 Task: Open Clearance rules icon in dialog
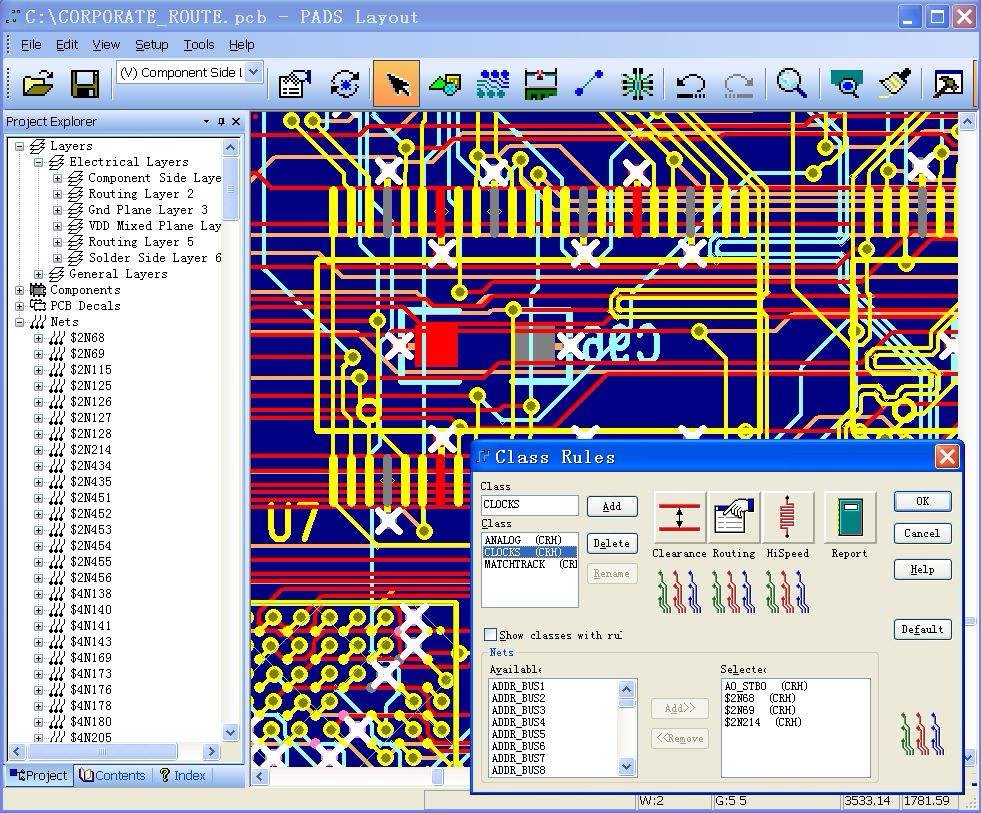(x=679, y=517)
